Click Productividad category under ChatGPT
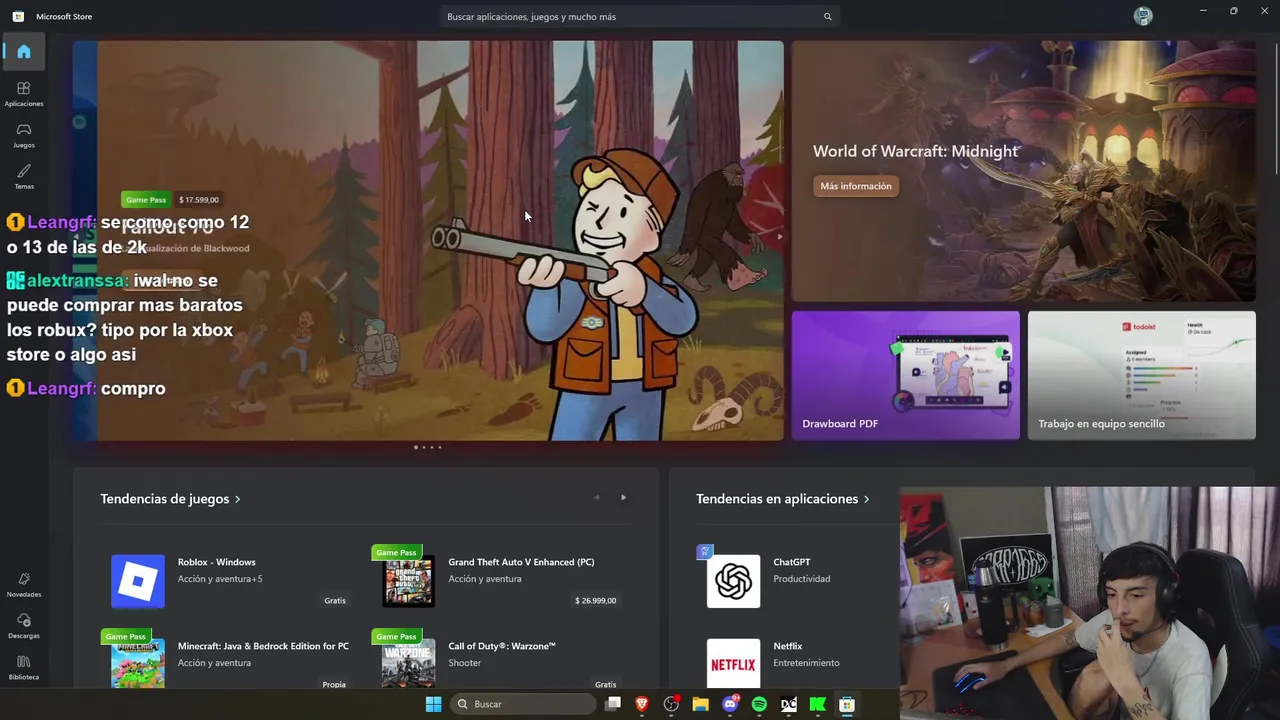 [802, 579]
